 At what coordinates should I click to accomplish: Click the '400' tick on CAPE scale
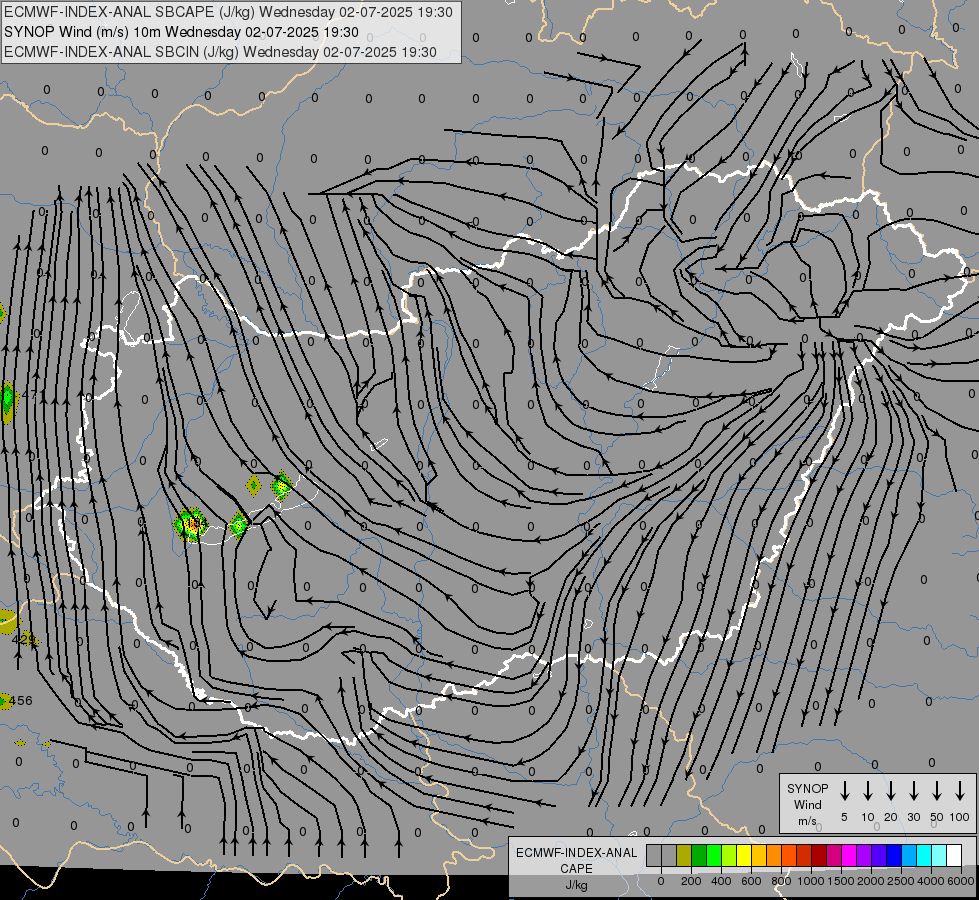(721, 881)
